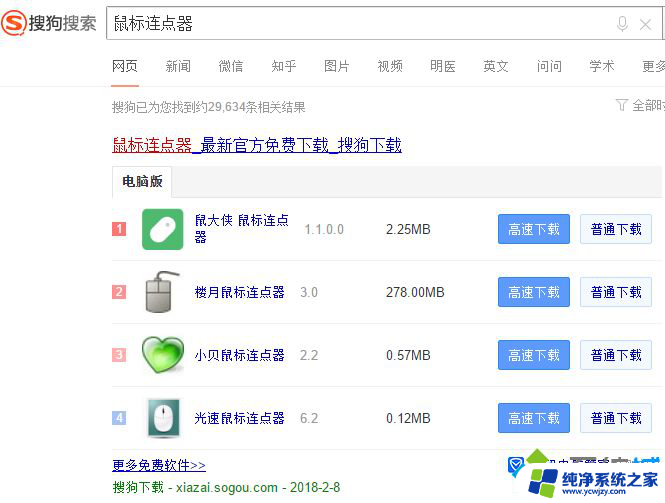Click the rank 2 badge
Viewport: 665px width, 503px height.
[119, 292]
